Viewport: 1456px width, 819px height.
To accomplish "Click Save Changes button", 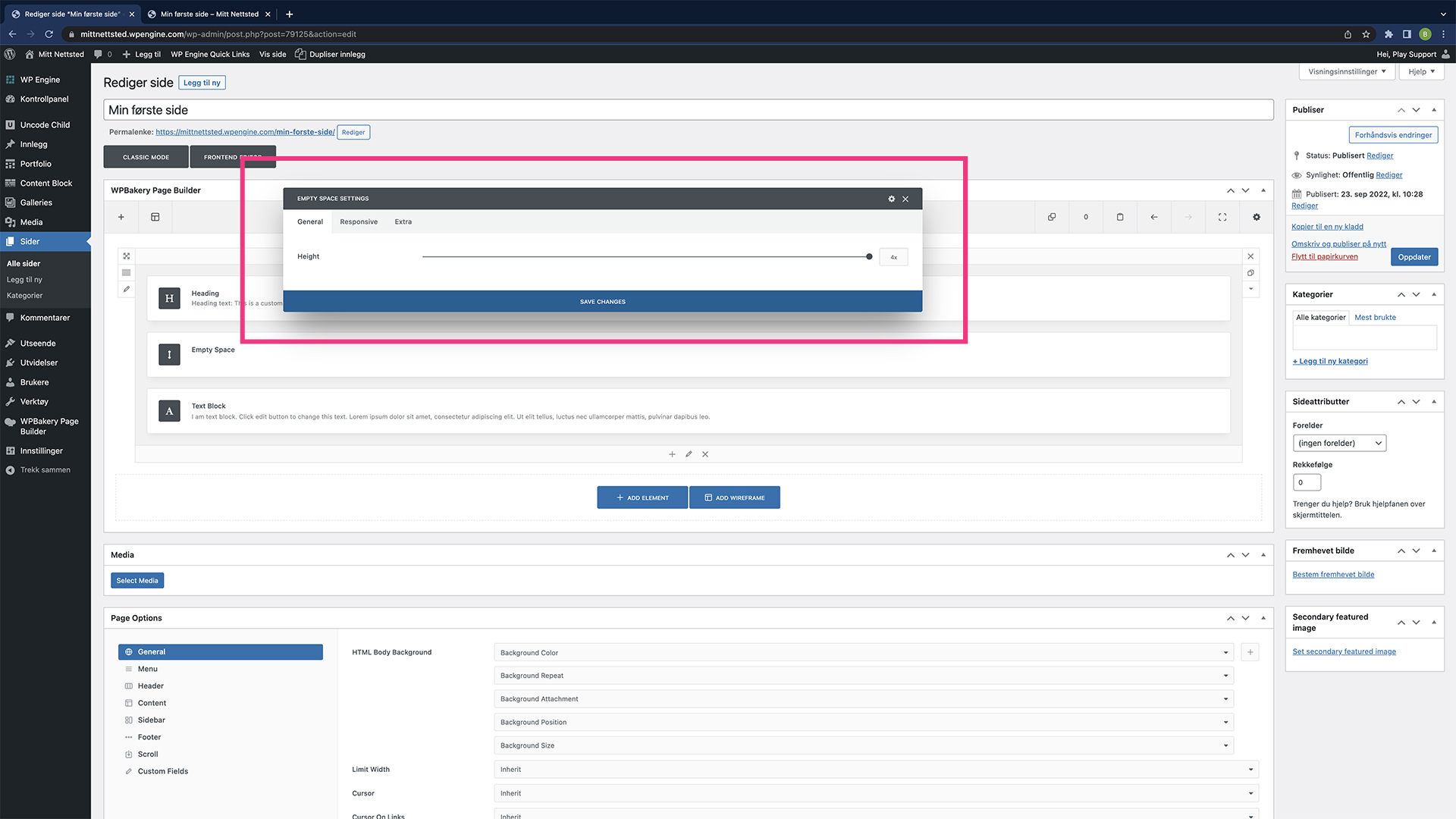I will tap(603, 302).
